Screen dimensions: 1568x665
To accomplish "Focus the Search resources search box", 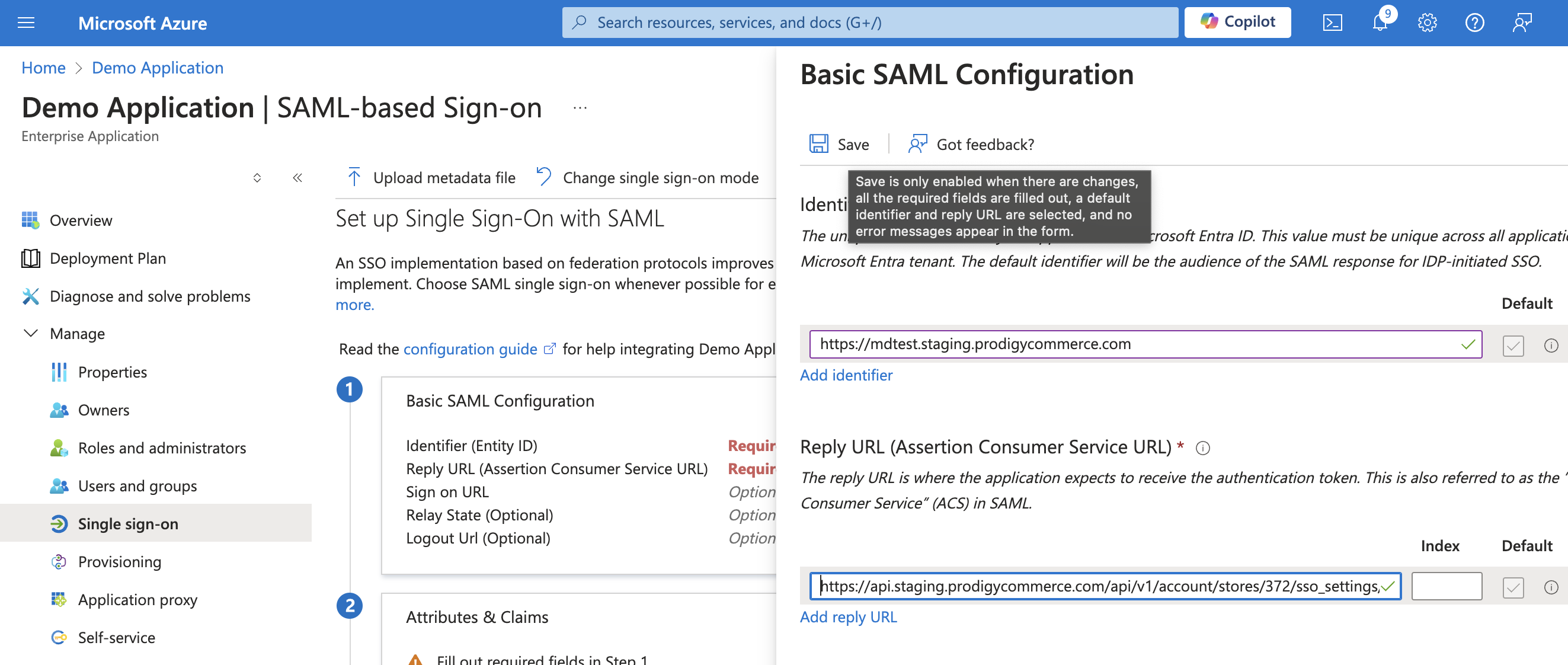I will (x=869, y=23).
